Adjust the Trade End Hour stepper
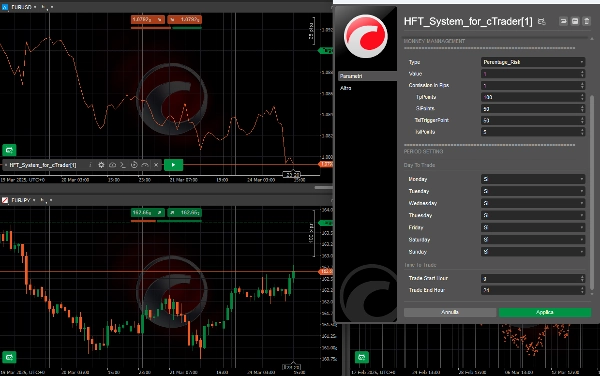The height and width of the screenshot is (376, 600). pos(582,290)
